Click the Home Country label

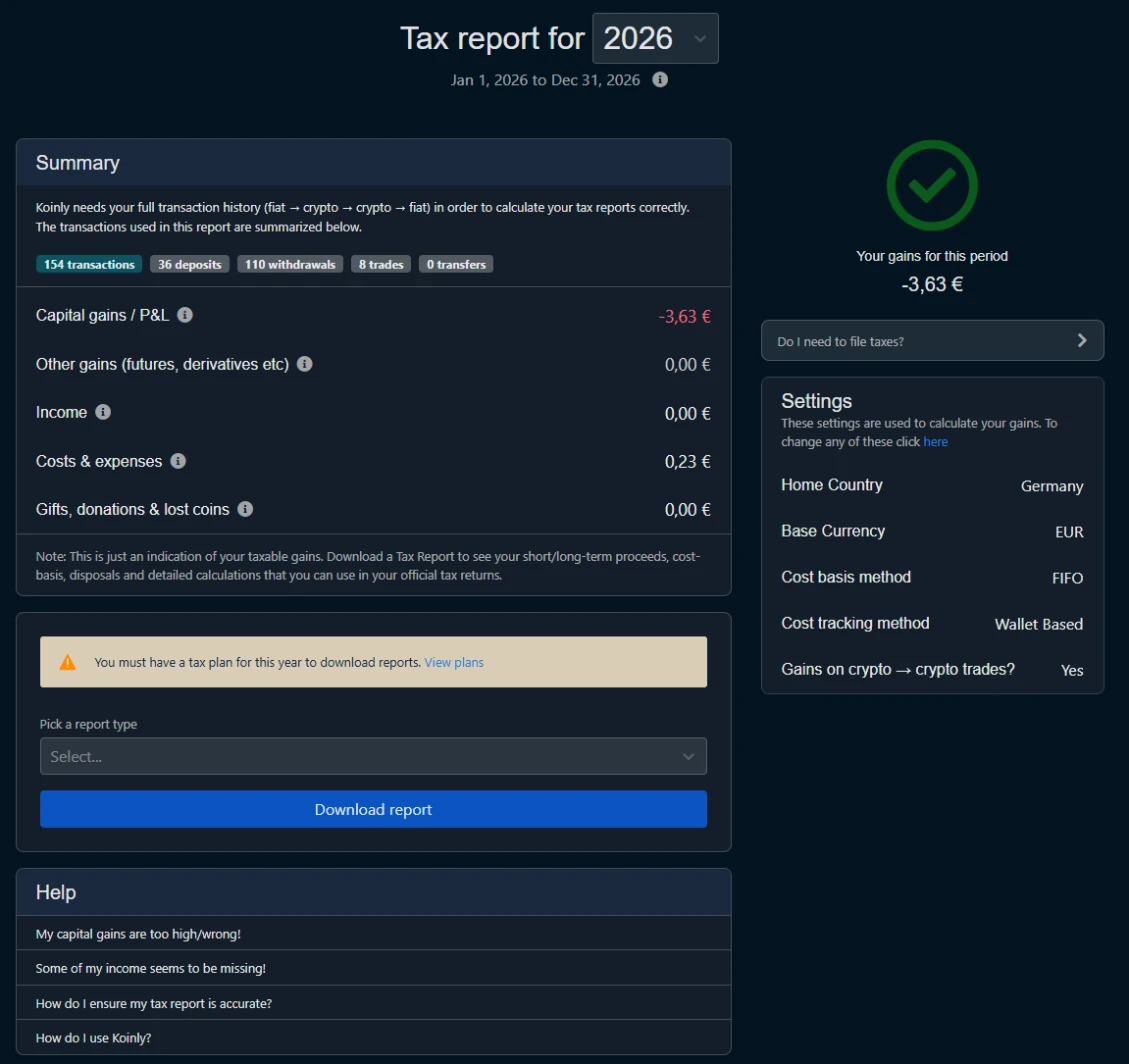coord(832,485)
